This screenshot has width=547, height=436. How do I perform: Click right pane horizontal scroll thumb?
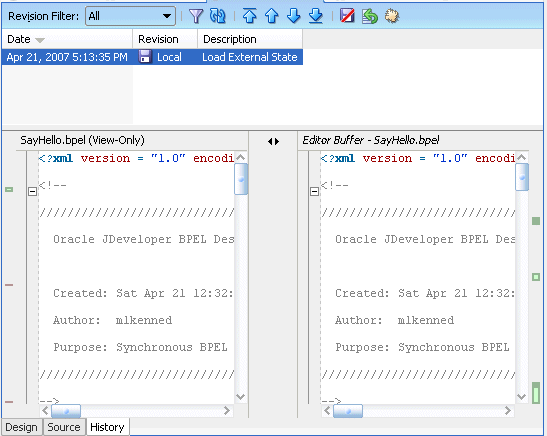click(348, 411)
